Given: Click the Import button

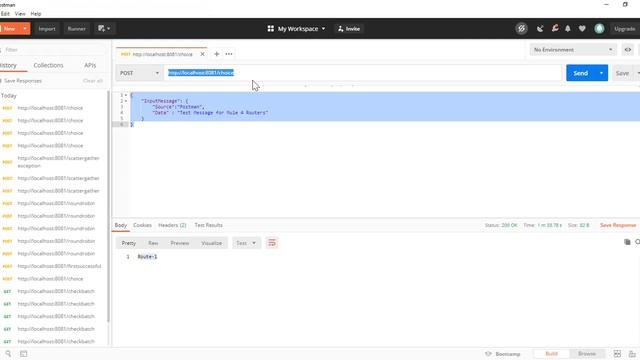Looking at the screenshot, I should pyautogui.click(x=47, y=29).
